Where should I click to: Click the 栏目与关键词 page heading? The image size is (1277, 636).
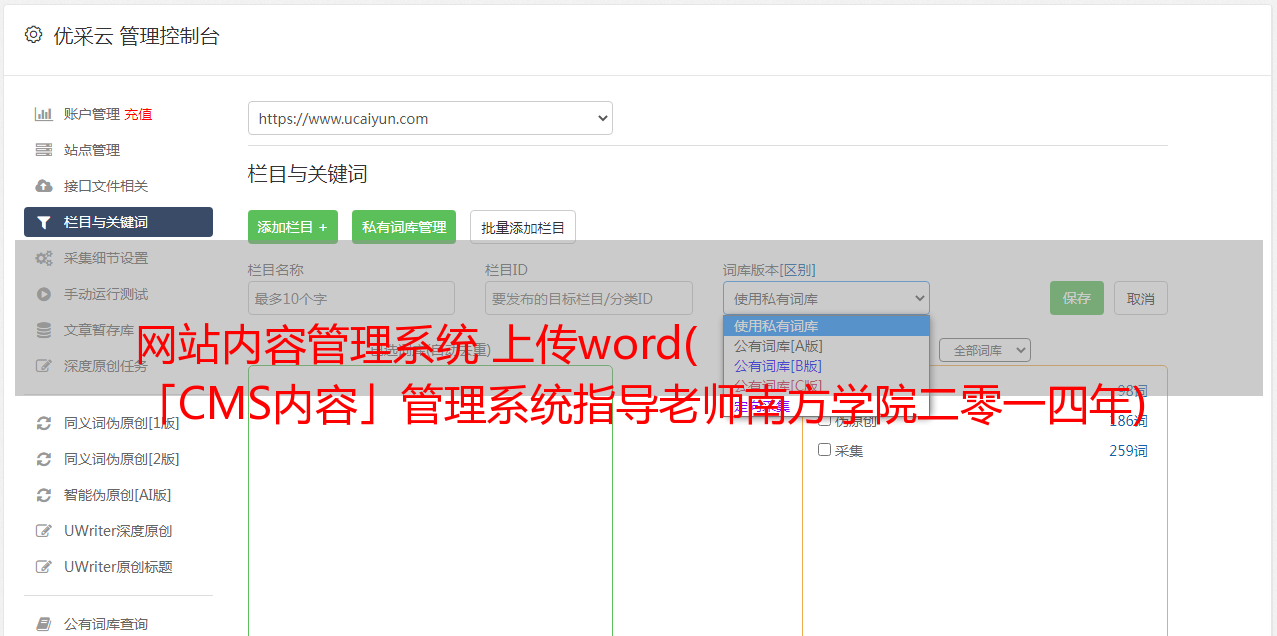(x=308, y=174)
